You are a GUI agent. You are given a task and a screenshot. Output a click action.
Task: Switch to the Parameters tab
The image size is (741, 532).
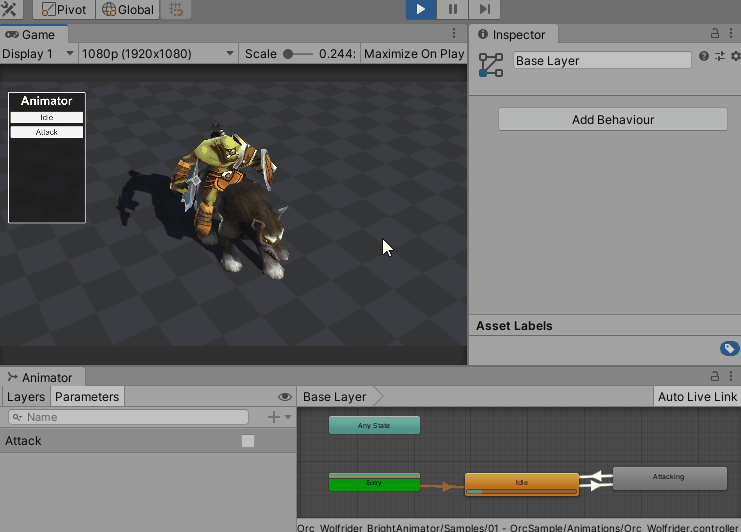pyautogui.click(x=87, y=397)
